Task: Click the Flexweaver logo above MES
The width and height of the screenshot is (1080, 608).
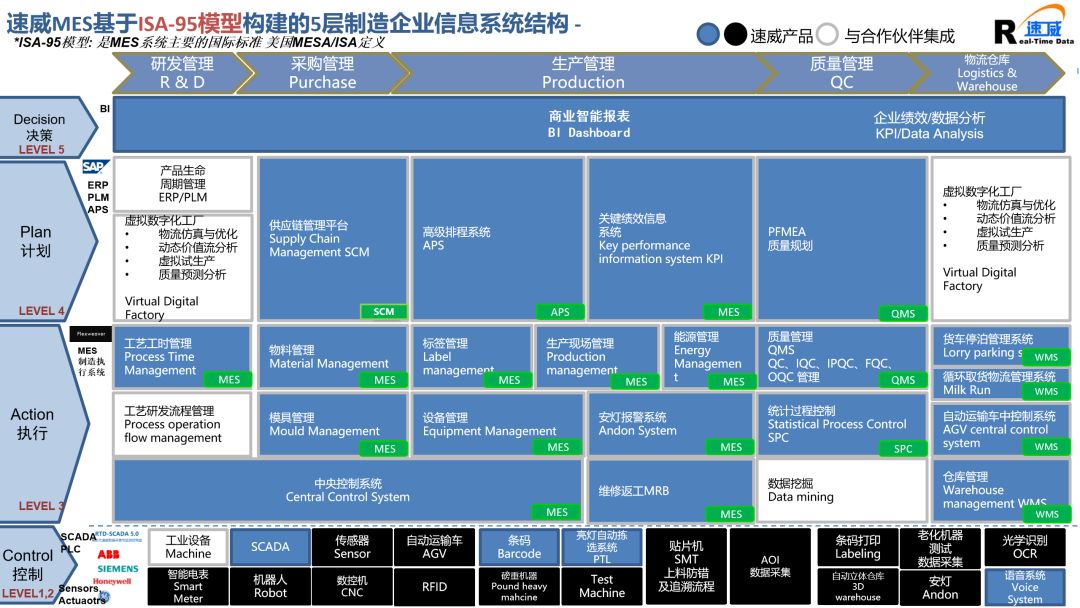Action: (x=91, y=334)
